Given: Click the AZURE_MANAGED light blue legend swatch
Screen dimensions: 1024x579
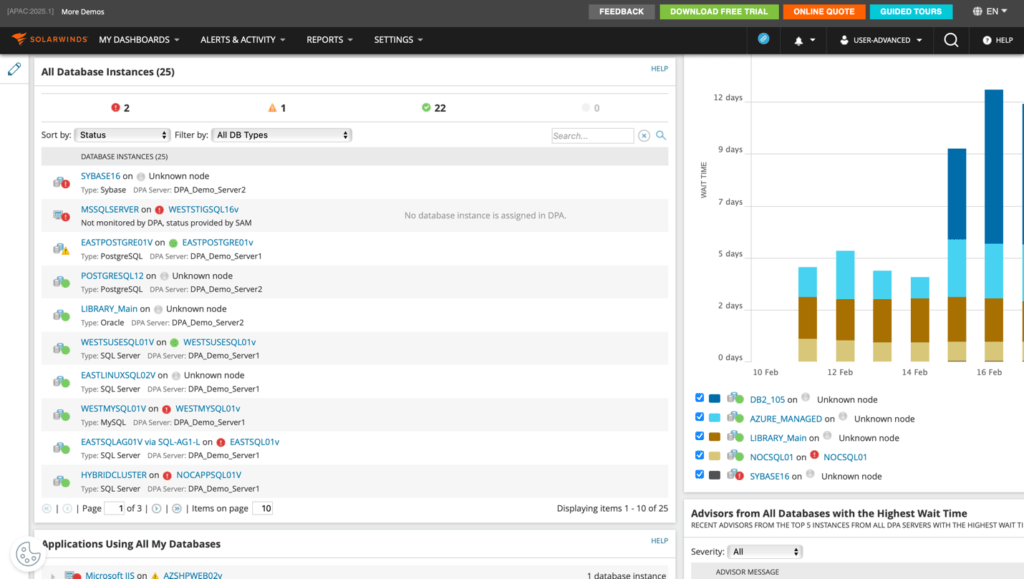Looking at the screenshot, I should pos(714,417).
